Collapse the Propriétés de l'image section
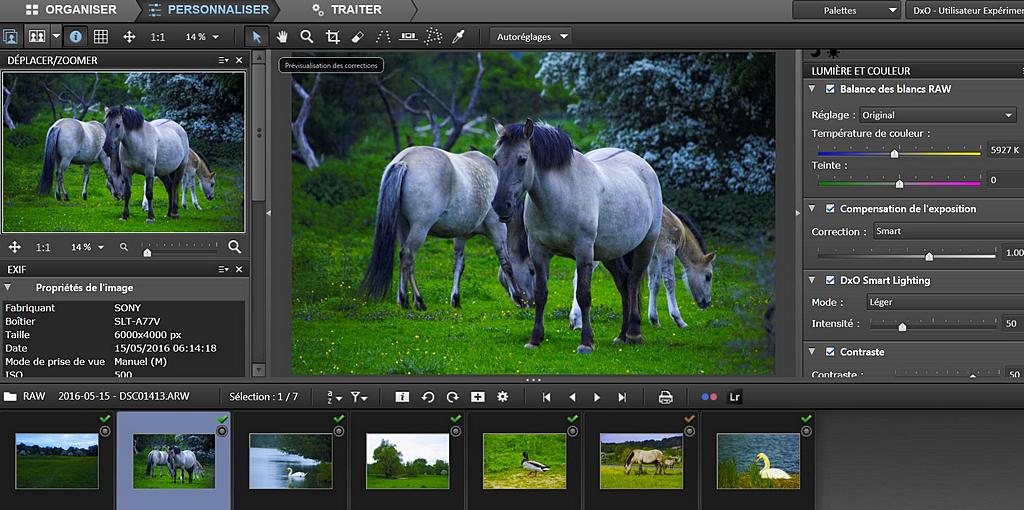Screen dimensions: 1024x510 pyautogui.click(x=8, y=287)
